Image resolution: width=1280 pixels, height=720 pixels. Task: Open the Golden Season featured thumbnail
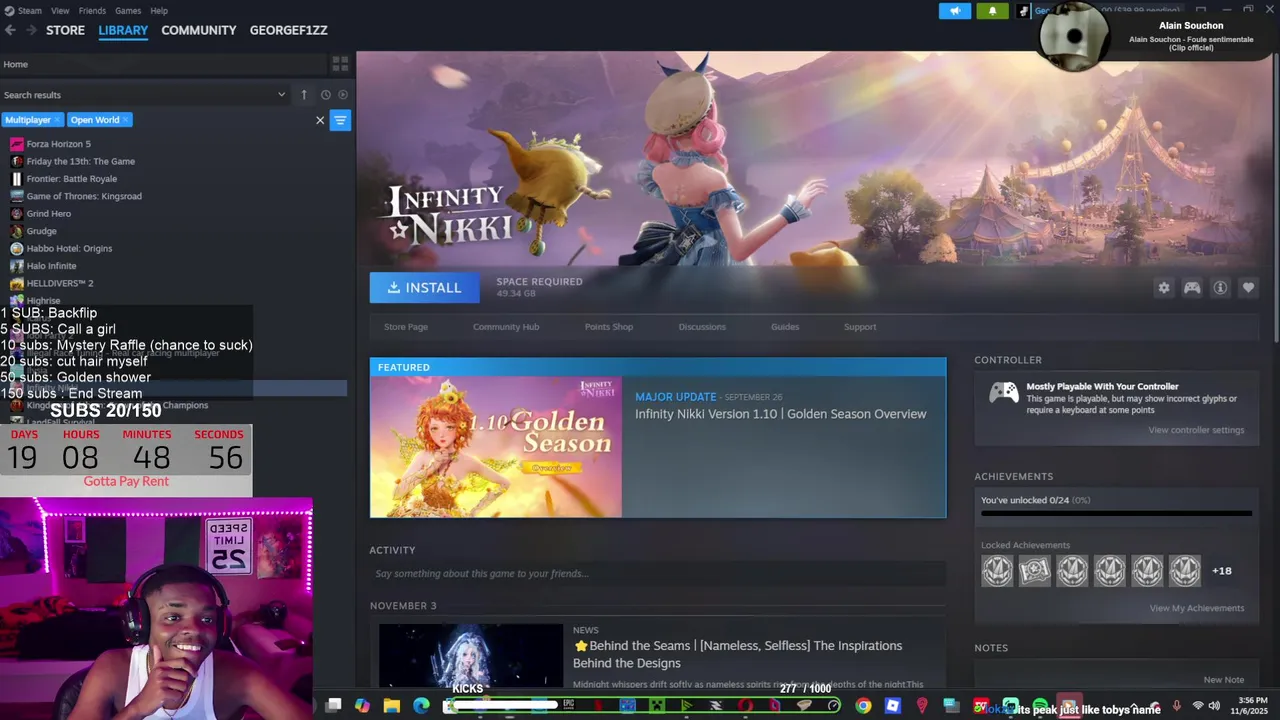point(496,447)
